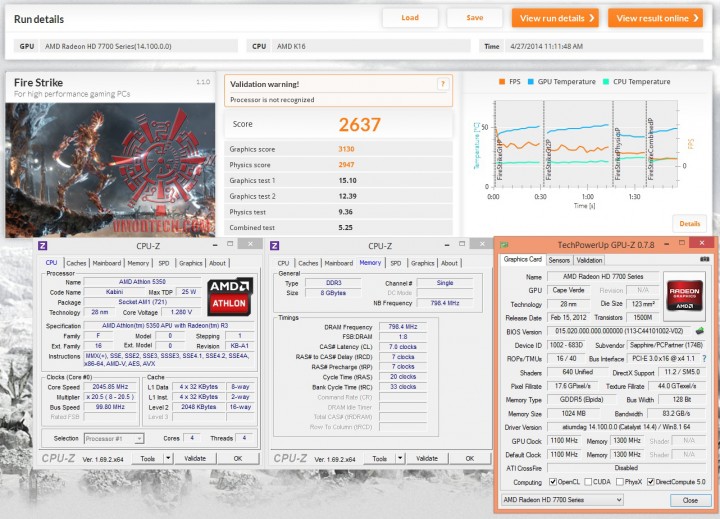
Task: Open Caches tab in the memory timings CPU-Z window
Action: 308,263
